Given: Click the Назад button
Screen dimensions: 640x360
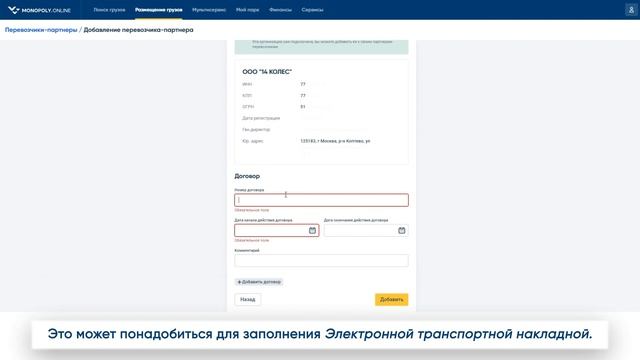Looking at the screenshot, I should [248, 300].
